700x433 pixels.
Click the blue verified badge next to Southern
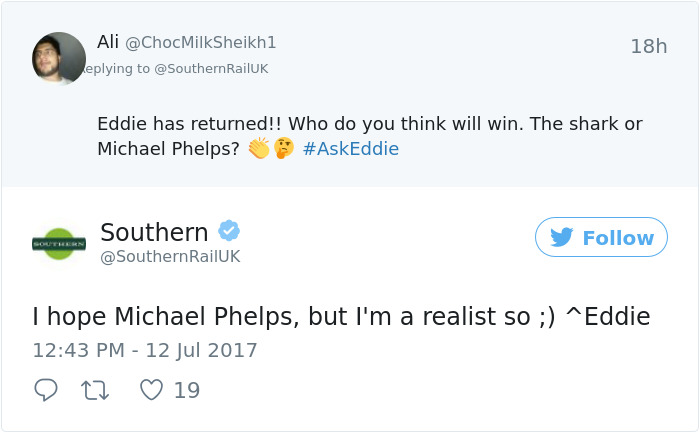229,231
